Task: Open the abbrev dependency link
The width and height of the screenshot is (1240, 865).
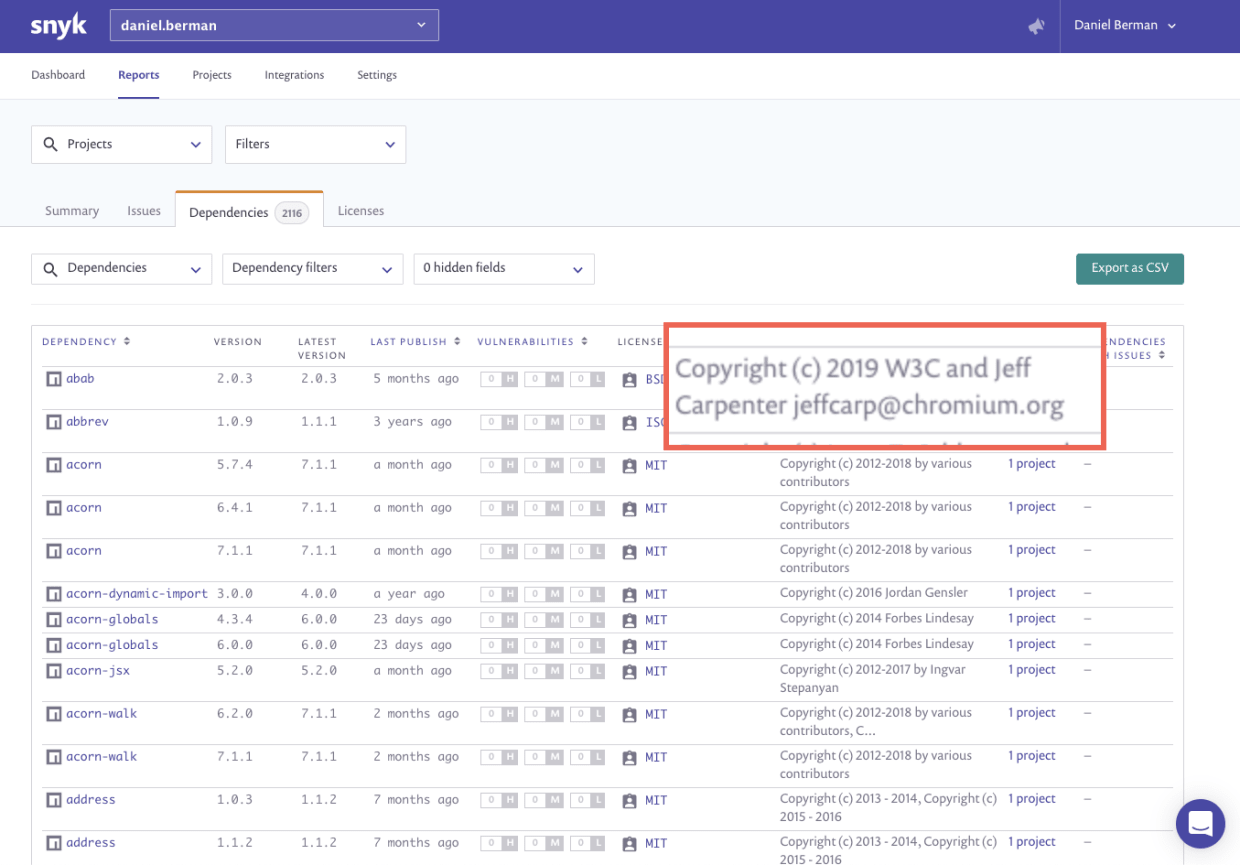Action: 87,422
